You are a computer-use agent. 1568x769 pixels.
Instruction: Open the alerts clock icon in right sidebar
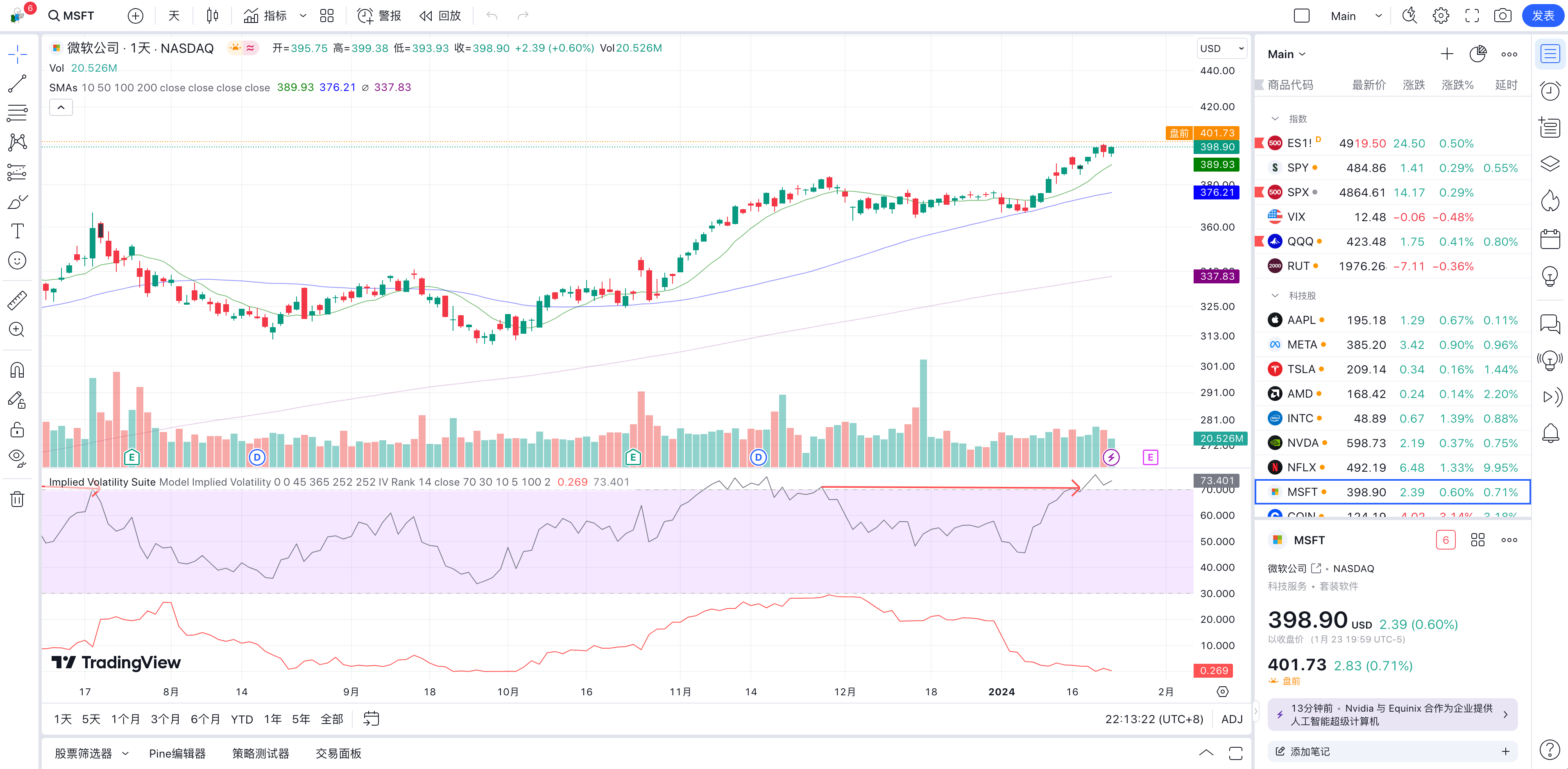[x=1550, y=91]
